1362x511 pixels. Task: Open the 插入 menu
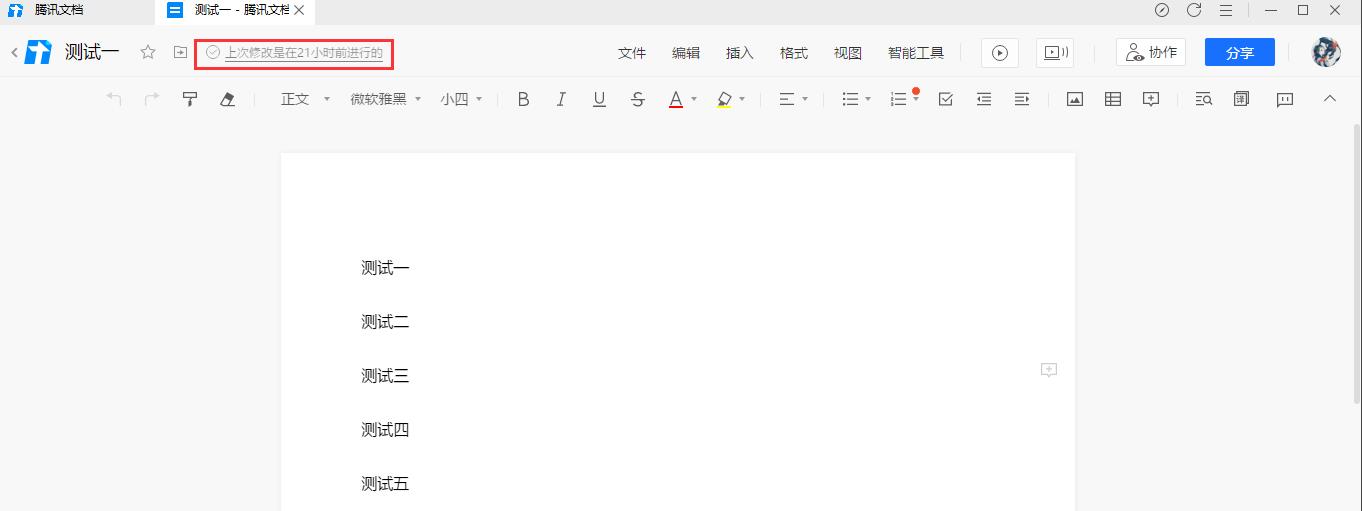tap(740, 53)
